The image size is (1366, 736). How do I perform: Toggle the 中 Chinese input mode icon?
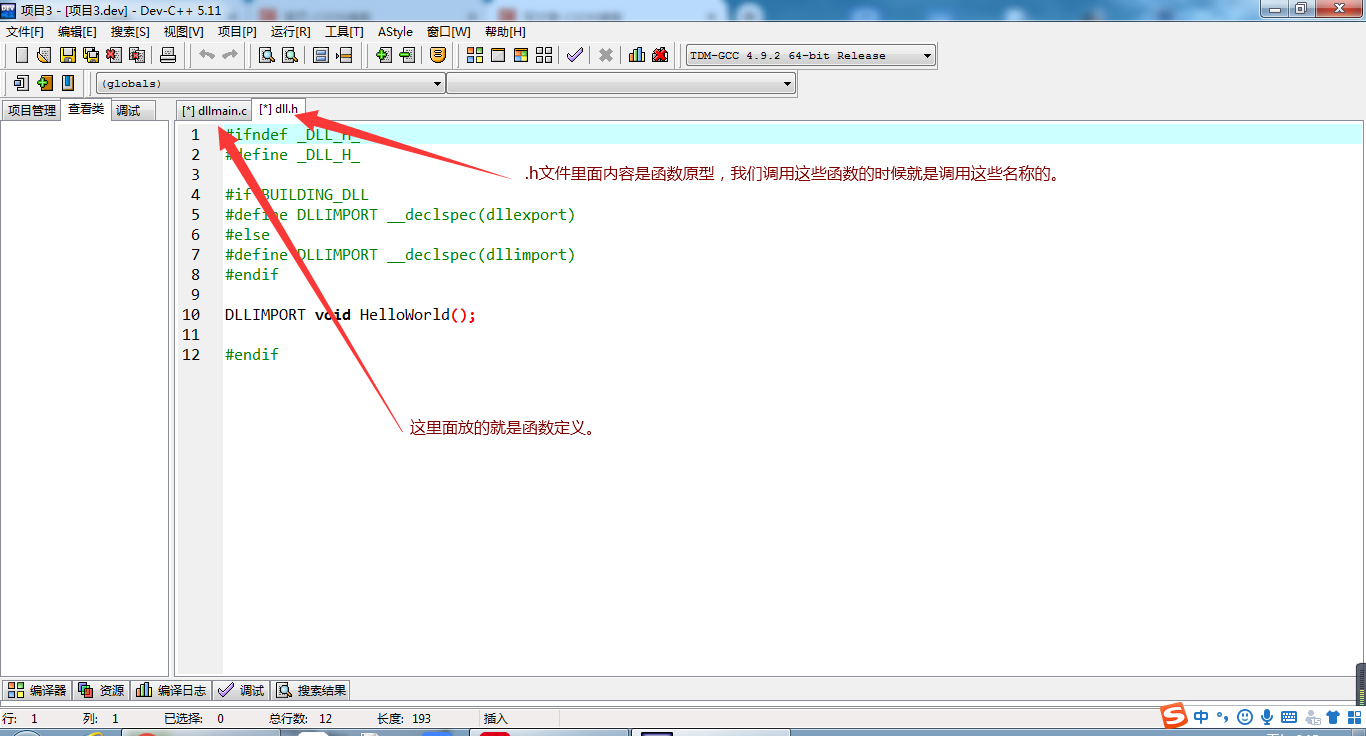(x=1201, y=717)
